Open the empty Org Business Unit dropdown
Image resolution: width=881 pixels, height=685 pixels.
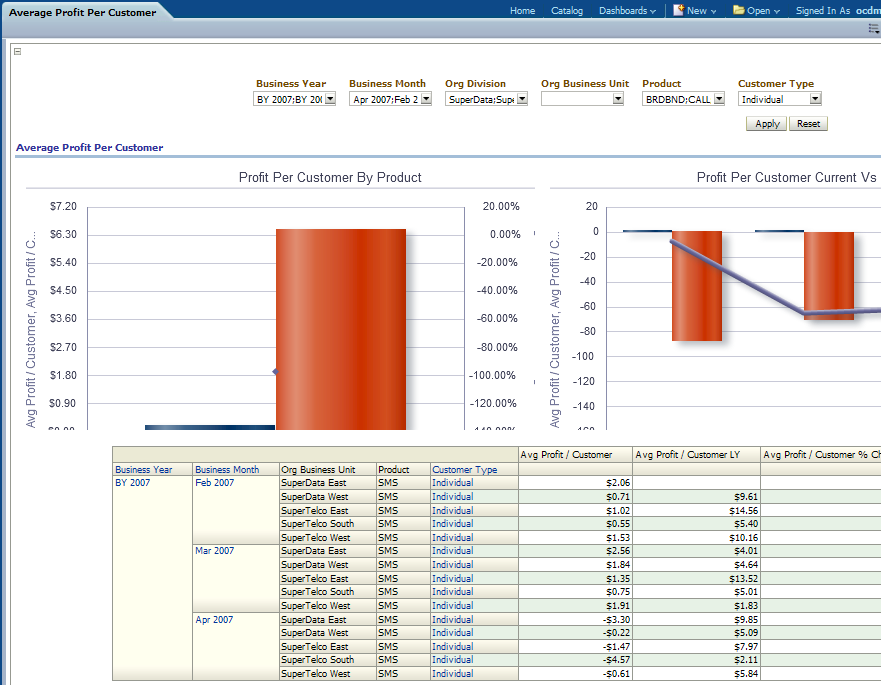tap(618, 99)
